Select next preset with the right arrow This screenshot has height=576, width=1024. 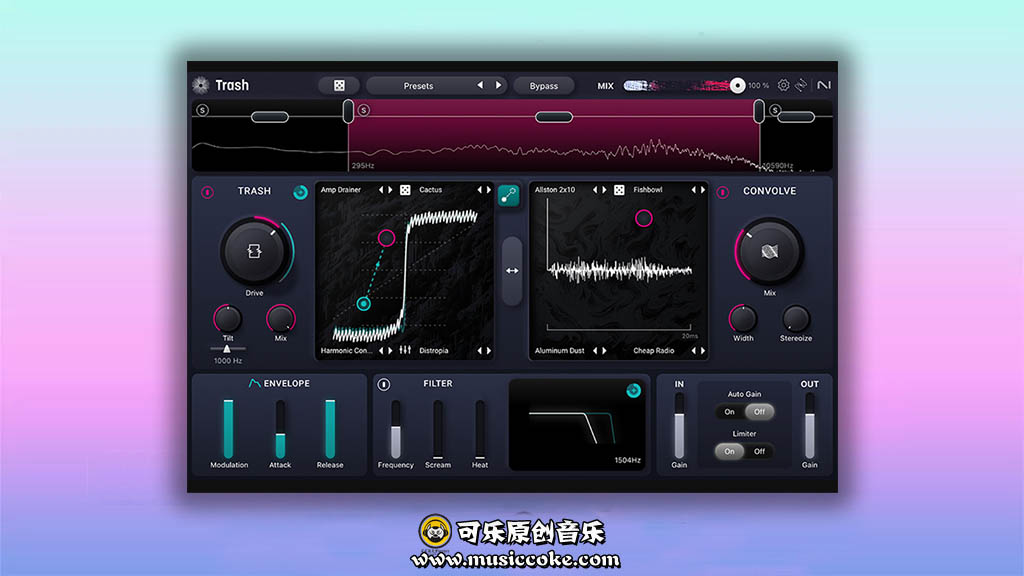click(498, 86)
